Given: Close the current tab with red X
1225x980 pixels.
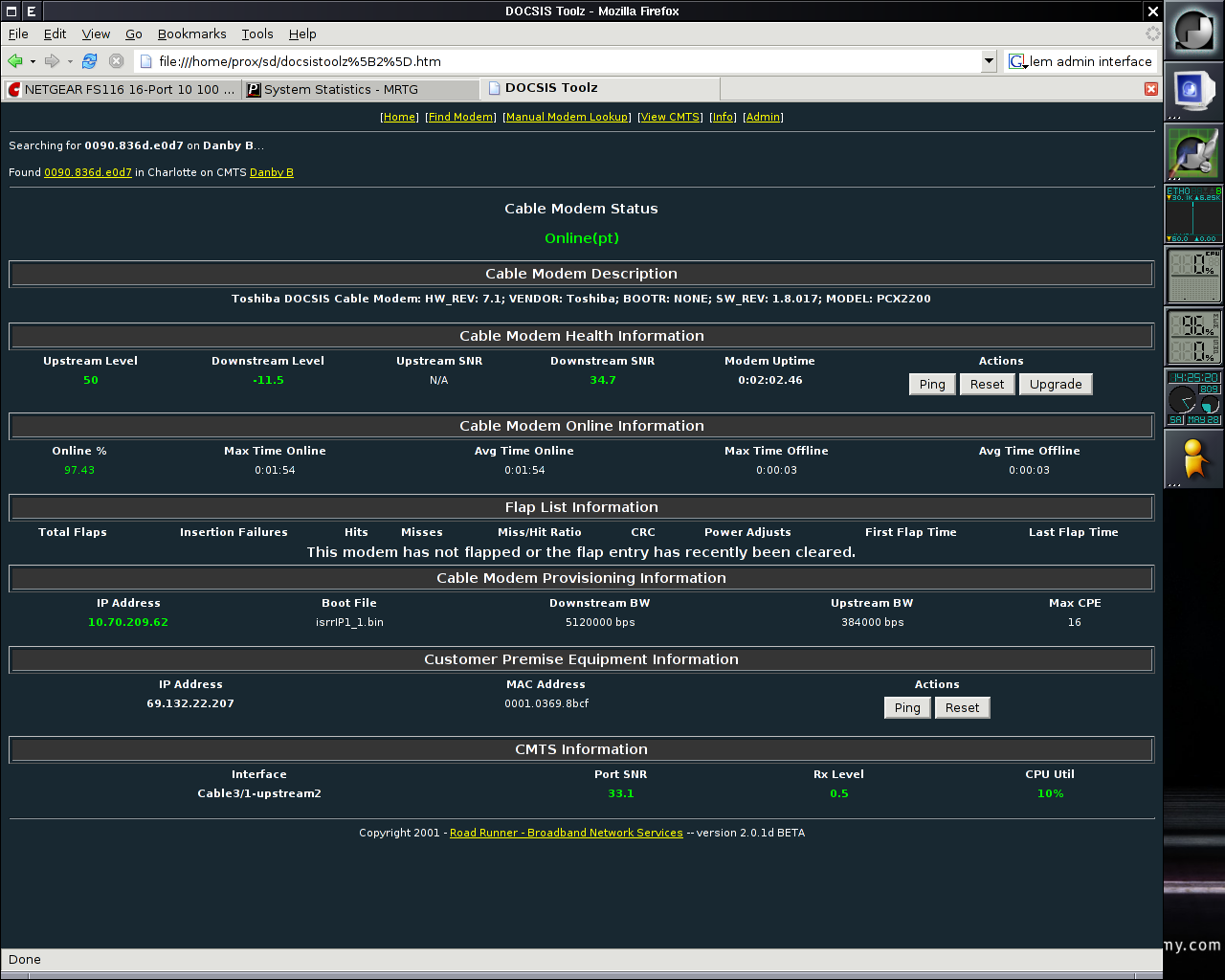Looking at the screenshot, I should [x=1151, y=89].
